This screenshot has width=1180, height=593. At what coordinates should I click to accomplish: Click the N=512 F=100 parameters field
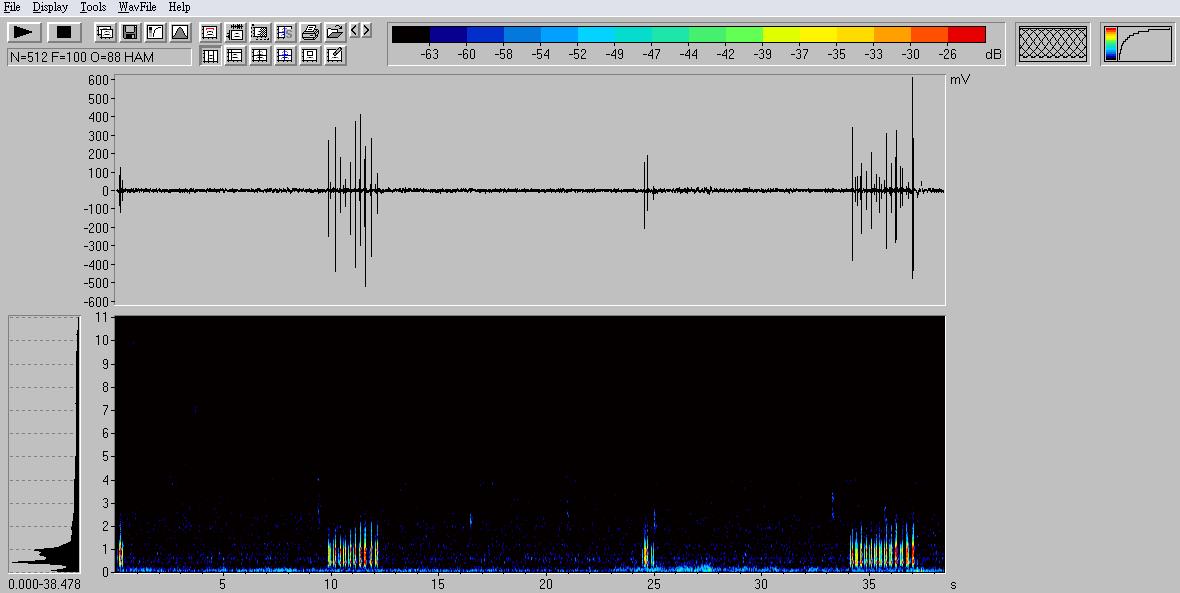99,58
